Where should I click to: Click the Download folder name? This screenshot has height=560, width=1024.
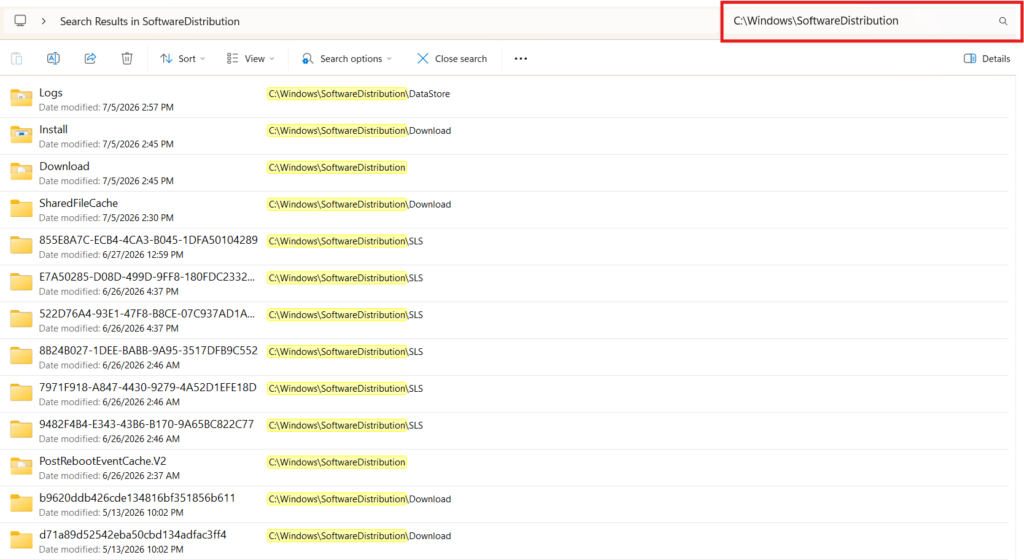[x=64, y=166]
